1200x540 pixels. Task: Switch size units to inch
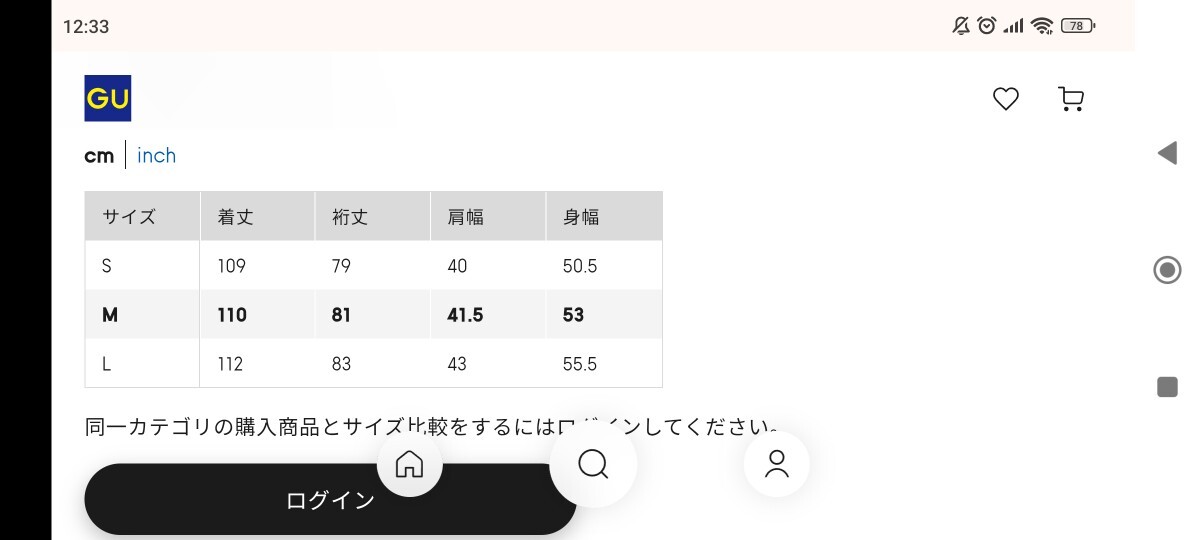[156, 155]
